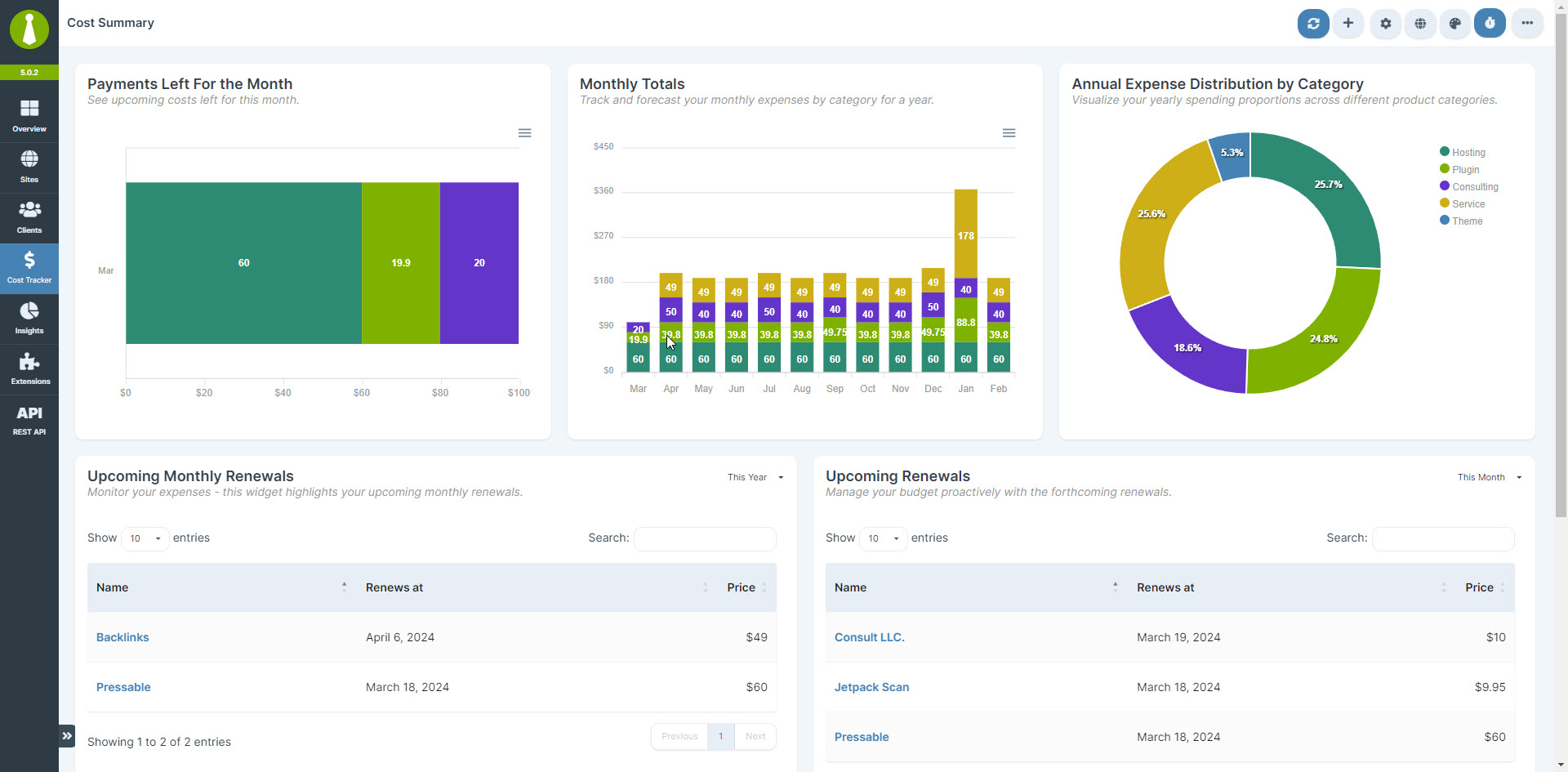
Task: Expand the sidebar with double-chevron icon
Action: 67,736
